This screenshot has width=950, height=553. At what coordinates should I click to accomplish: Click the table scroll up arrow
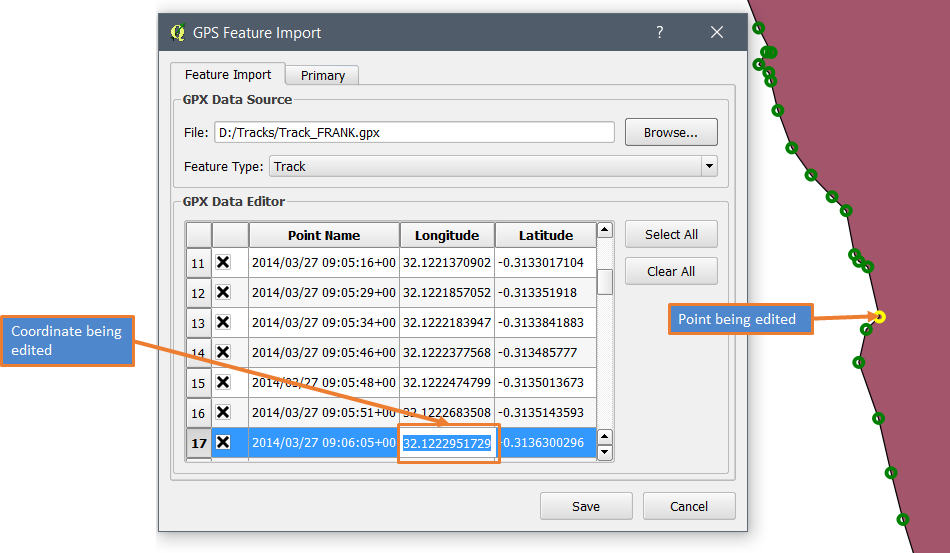tap(604, 231)
